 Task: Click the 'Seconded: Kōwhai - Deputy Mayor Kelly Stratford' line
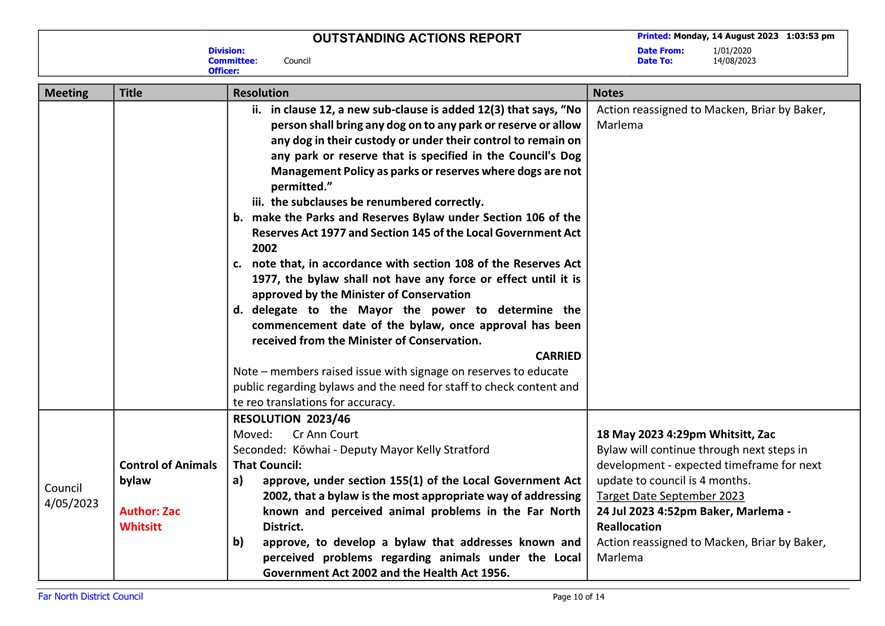(x=361, y=450)
